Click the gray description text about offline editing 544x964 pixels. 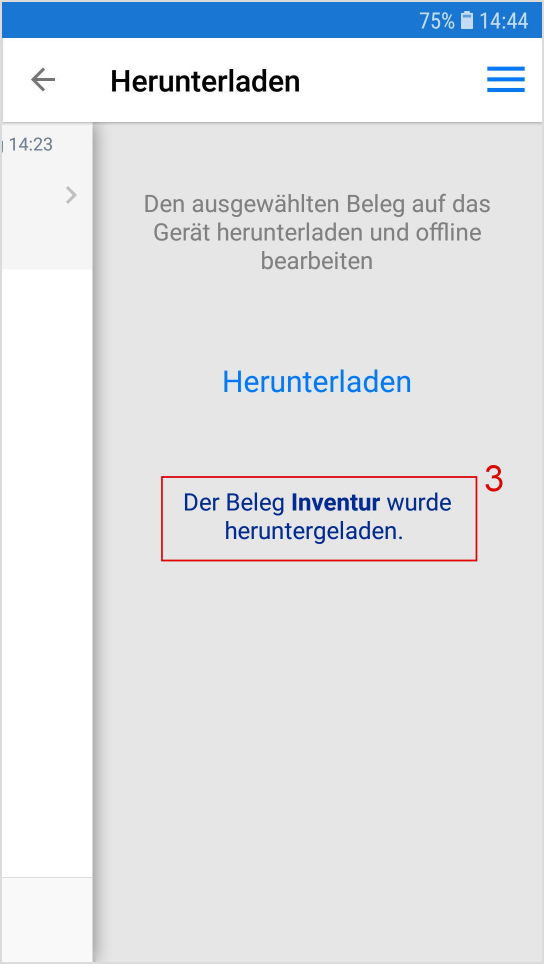pos(317,232)
